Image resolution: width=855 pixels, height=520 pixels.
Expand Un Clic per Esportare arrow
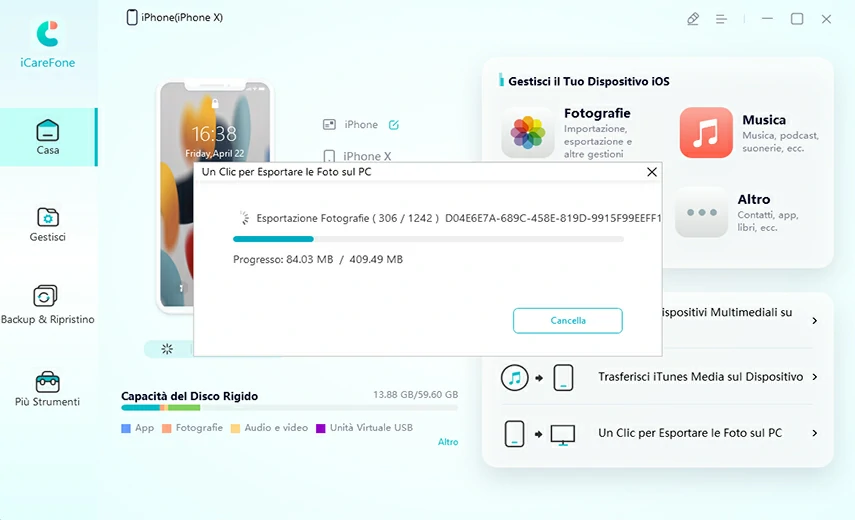click(815, 433)
